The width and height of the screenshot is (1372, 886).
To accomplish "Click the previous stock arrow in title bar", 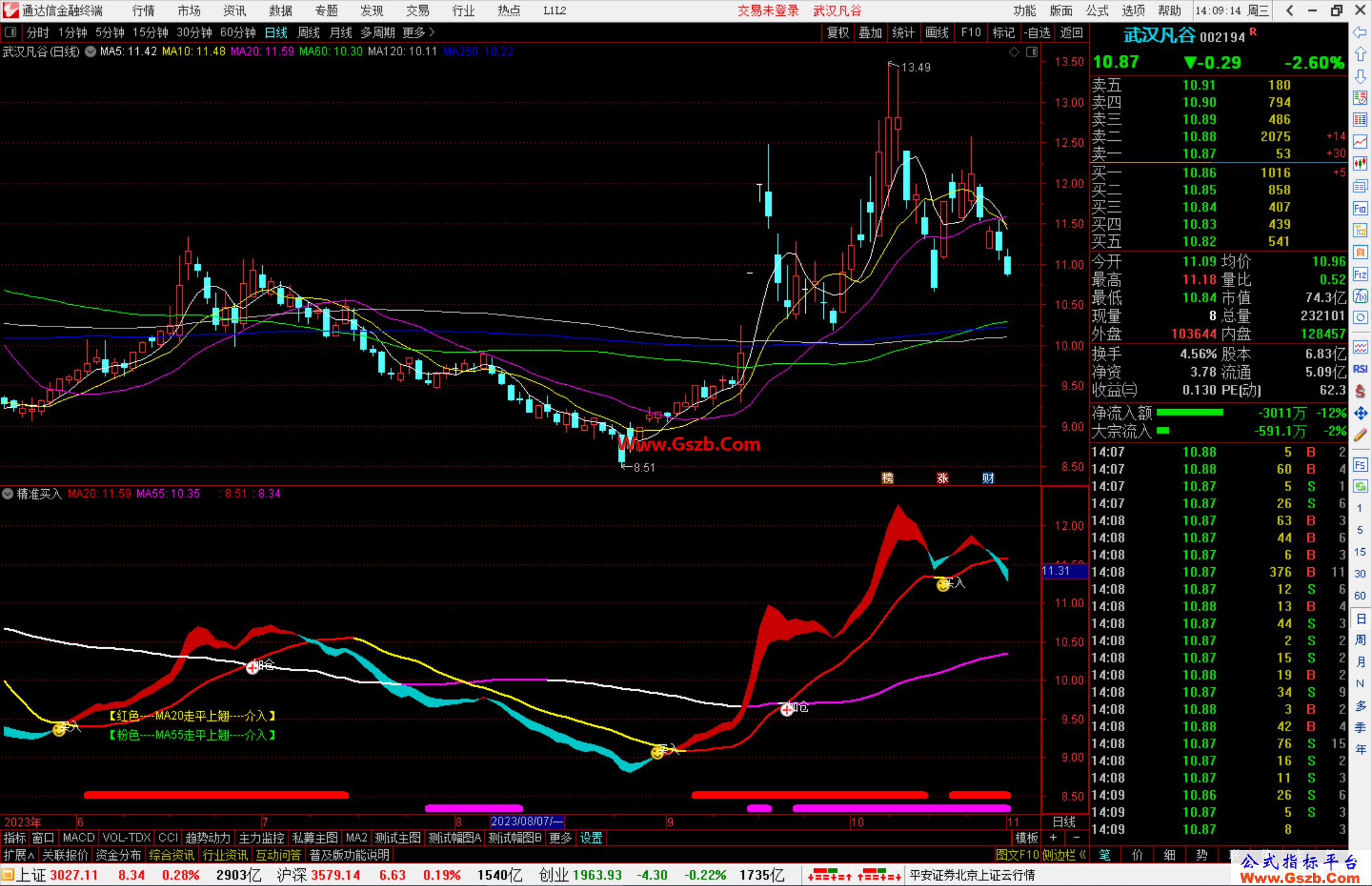I will click(1289, 11).
